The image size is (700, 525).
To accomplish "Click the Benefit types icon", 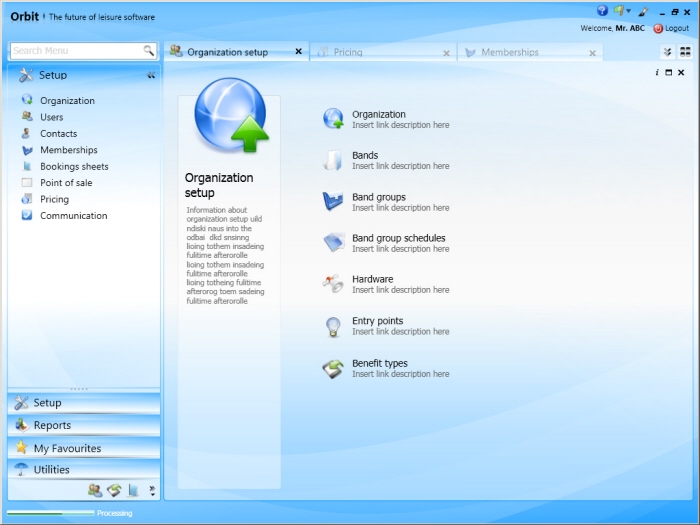I will pos(333,368).
